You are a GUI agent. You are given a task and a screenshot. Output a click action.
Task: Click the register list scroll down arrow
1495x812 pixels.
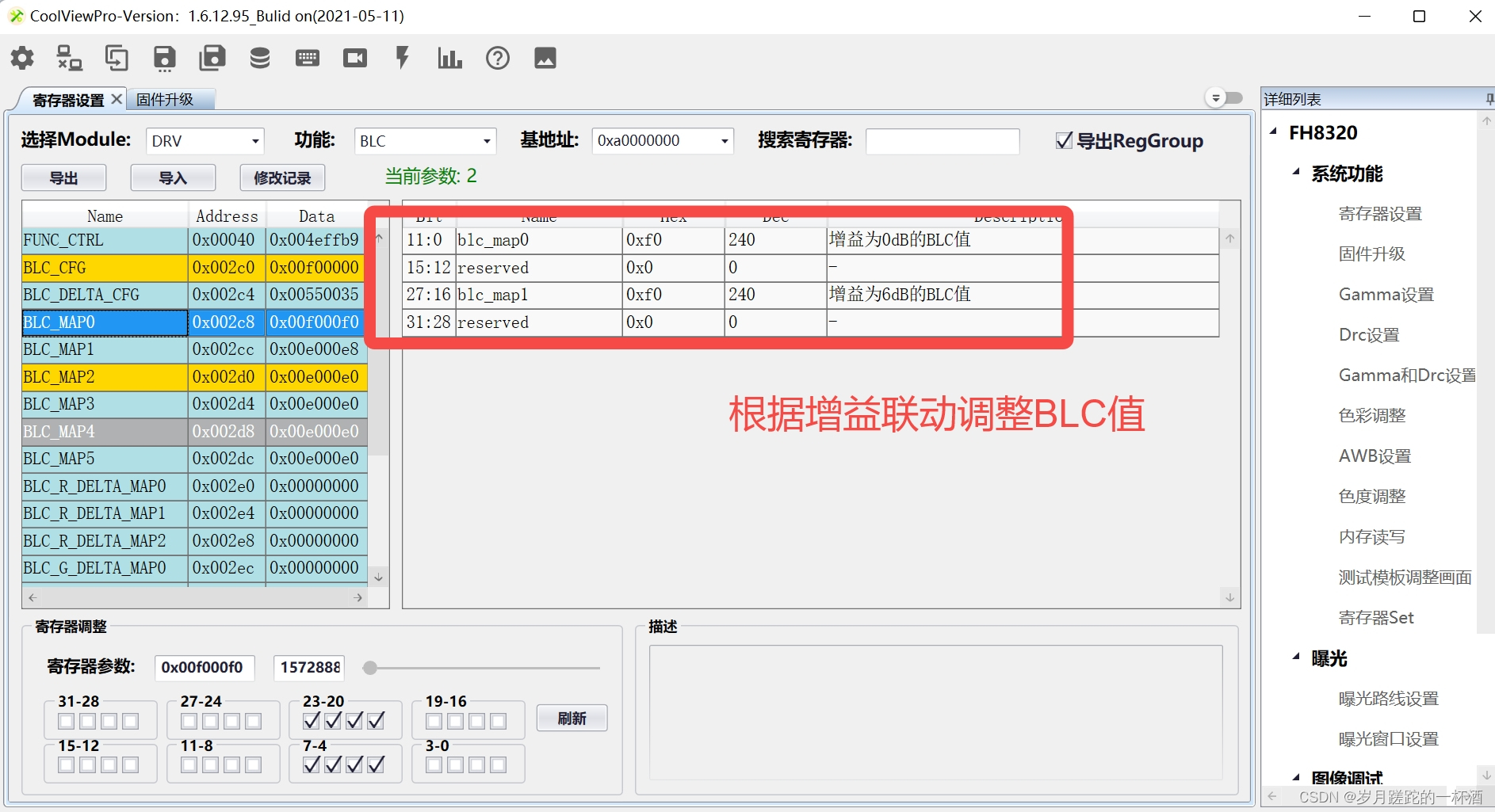[x=379, y=578]
